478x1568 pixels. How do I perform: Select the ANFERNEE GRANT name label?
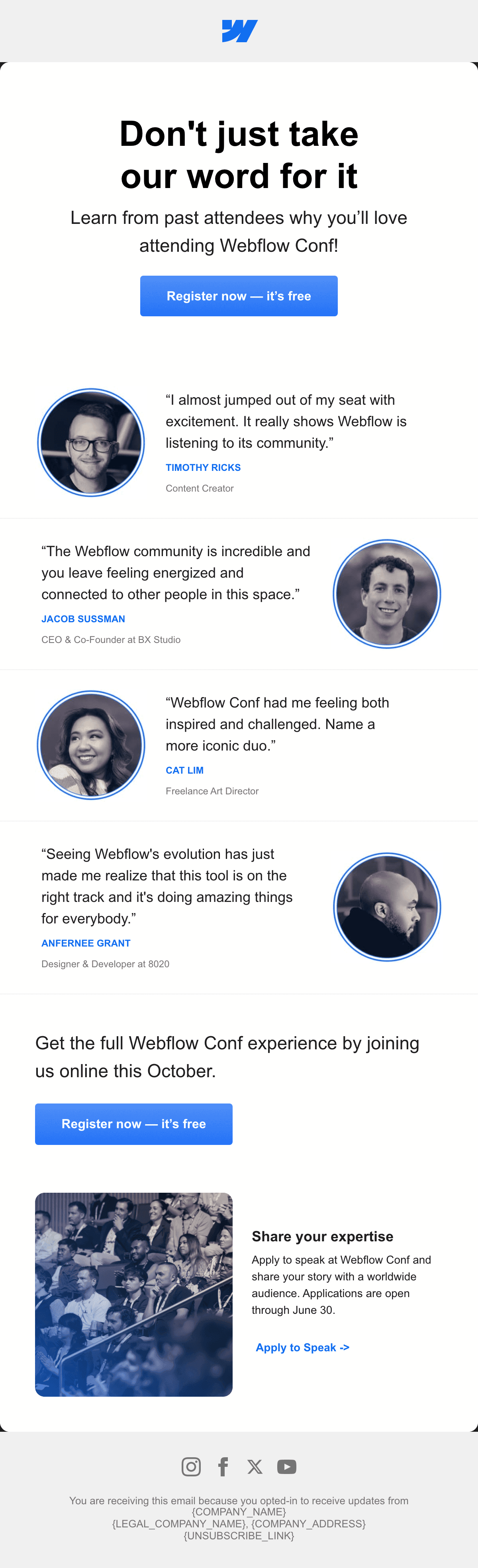(x=86, y=943)
